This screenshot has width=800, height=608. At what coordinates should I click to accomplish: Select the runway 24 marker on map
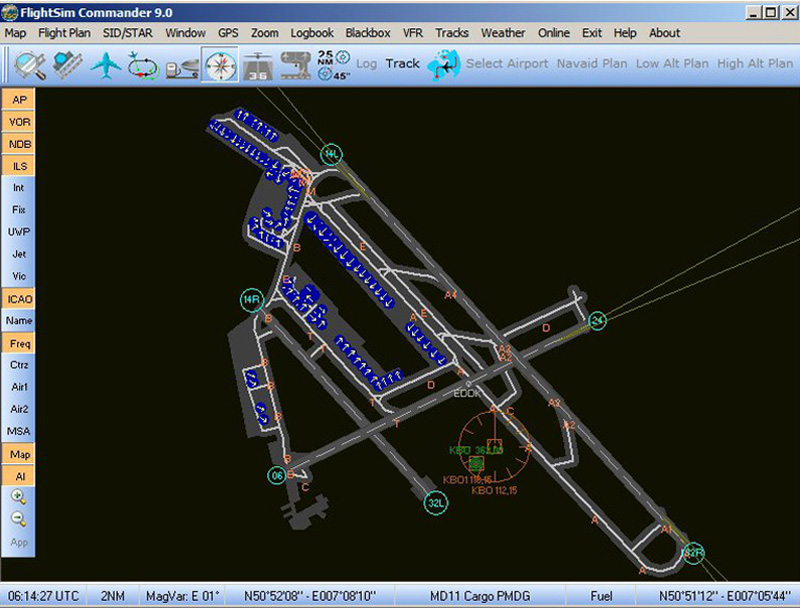(597, 321)
